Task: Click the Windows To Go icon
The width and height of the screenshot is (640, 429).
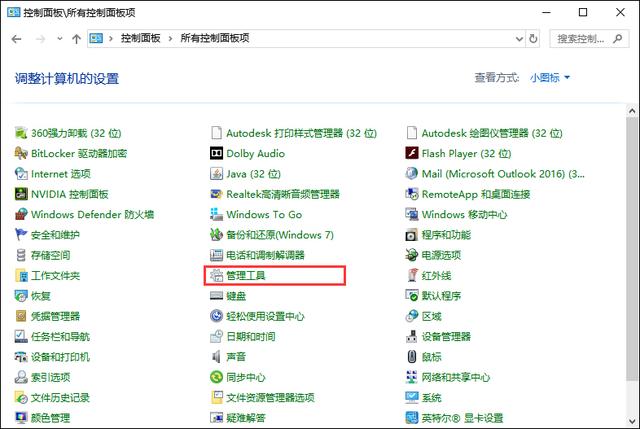Action: (x=216, y=215)
